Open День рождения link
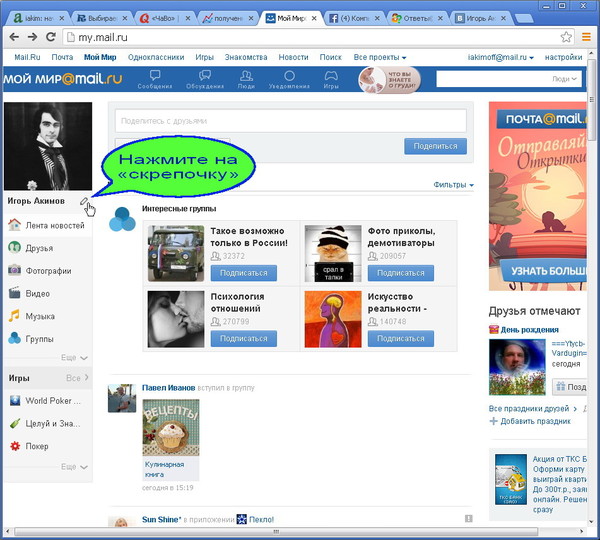Image resolution: width=600 pixels, height=540 pixels. [530, 330]
